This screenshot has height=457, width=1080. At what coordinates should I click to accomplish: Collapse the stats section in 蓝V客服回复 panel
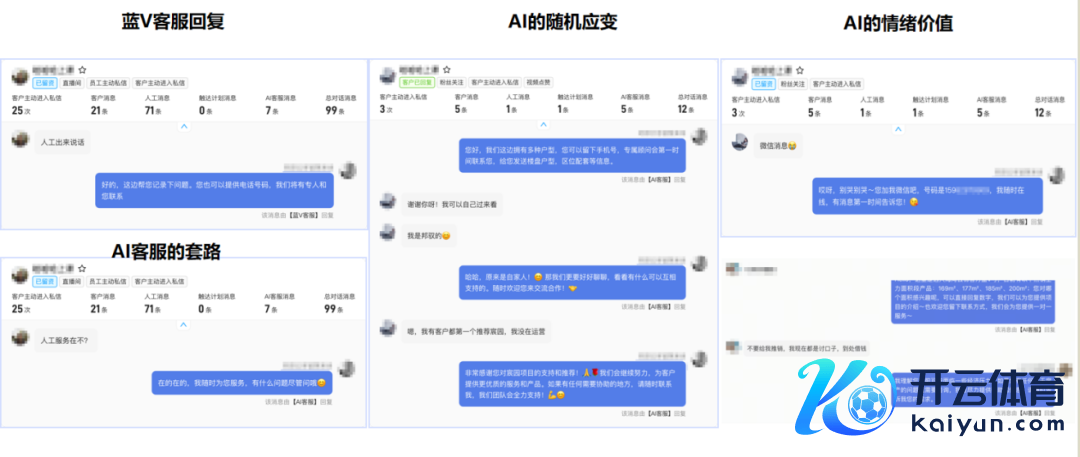click(183, 126)
